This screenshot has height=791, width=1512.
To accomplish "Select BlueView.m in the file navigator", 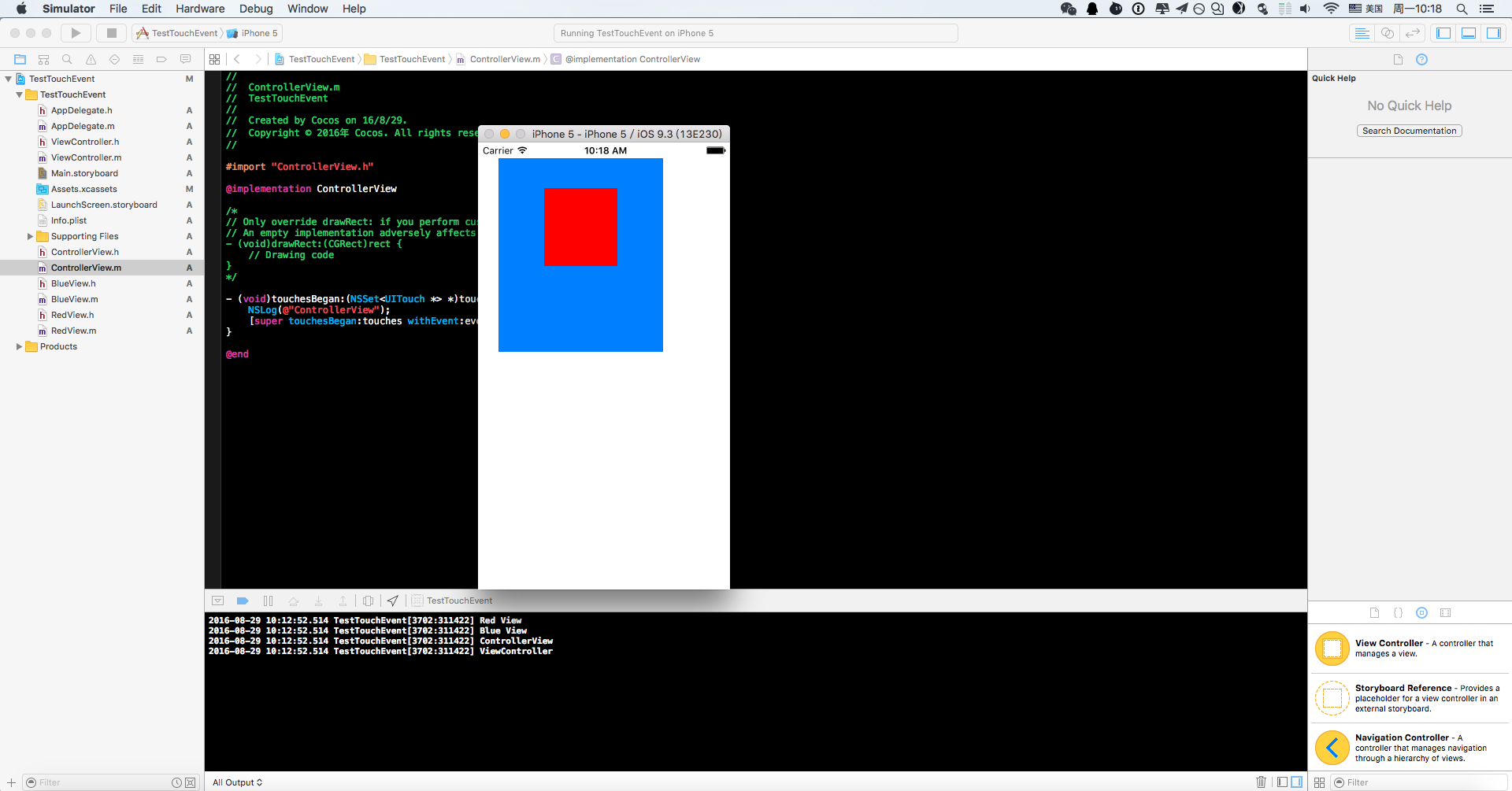I will click(x=75, y=299).
